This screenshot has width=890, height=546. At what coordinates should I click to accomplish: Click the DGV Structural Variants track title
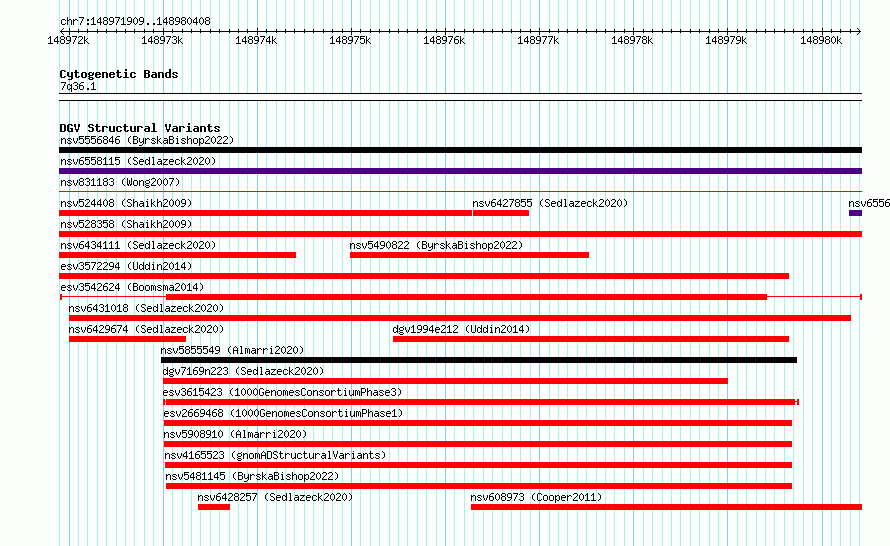click(140, 128)
